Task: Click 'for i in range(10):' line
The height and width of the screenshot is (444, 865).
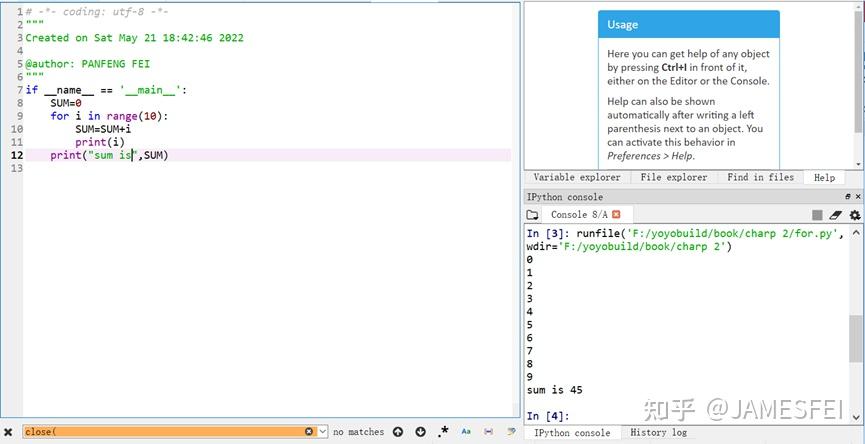Action: click(x=109, y=116)
